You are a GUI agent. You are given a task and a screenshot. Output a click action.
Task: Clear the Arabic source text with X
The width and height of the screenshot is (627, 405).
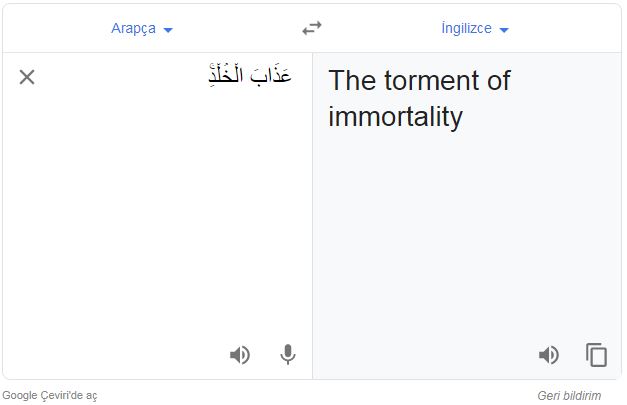tap(27, 77)
